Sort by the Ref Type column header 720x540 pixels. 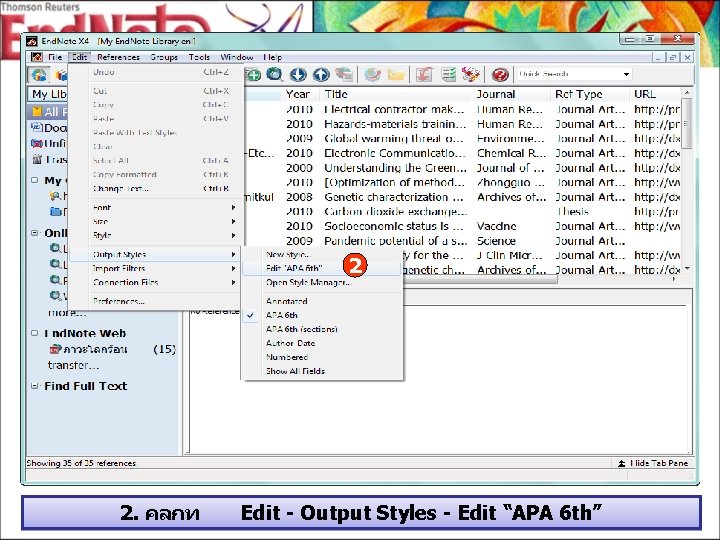click(590, 94)
